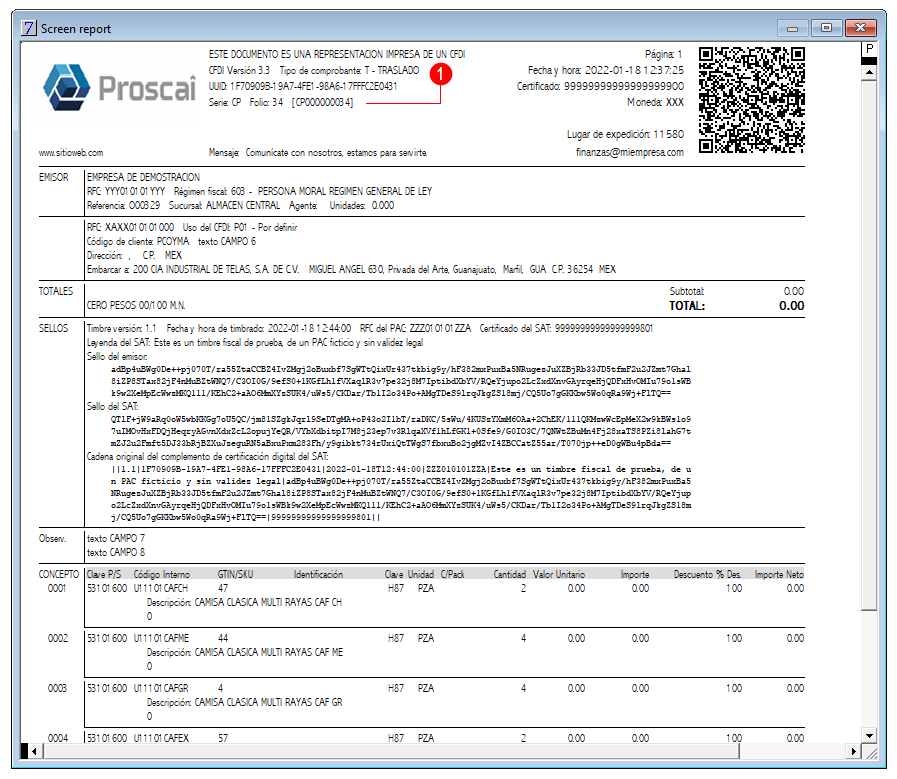
Task: Click the UUID value in the header
Action: click(x=313, y=86)
